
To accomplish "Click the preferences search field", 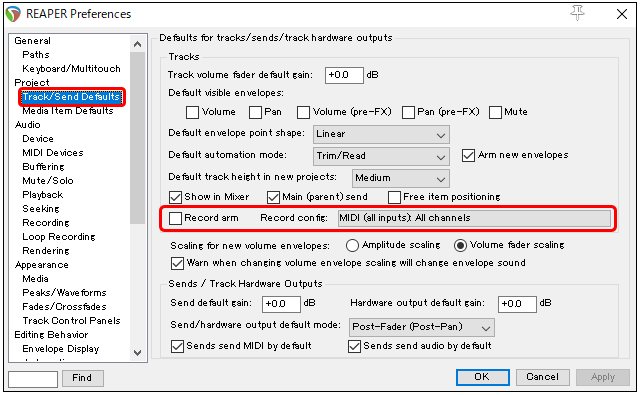I will [33, 379].
